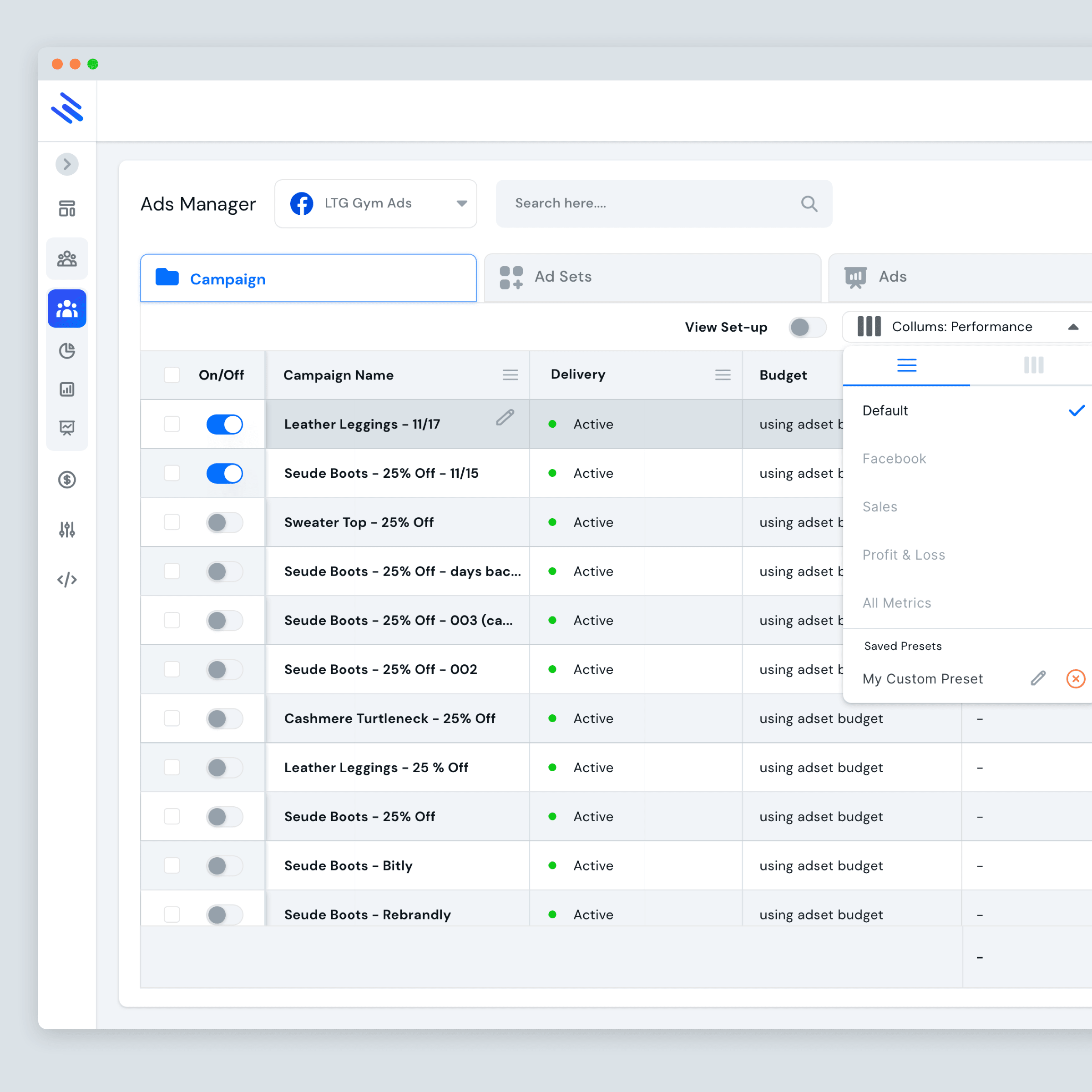Open the LTG Gym Ads account dropdown

click(x=375, y=203)
